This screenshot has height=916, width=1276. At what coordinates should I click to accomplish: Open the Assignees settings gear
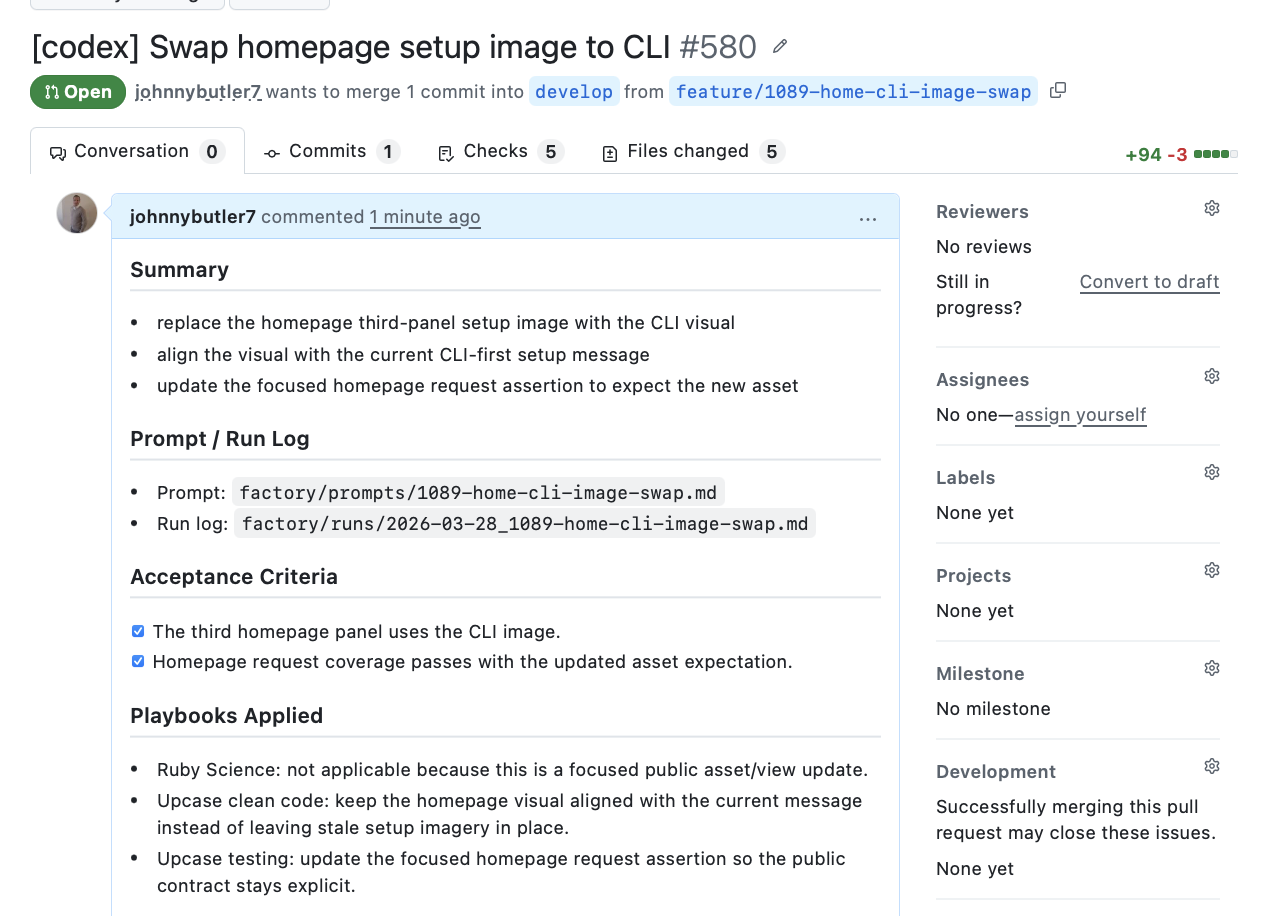[x=1211, y=375]
